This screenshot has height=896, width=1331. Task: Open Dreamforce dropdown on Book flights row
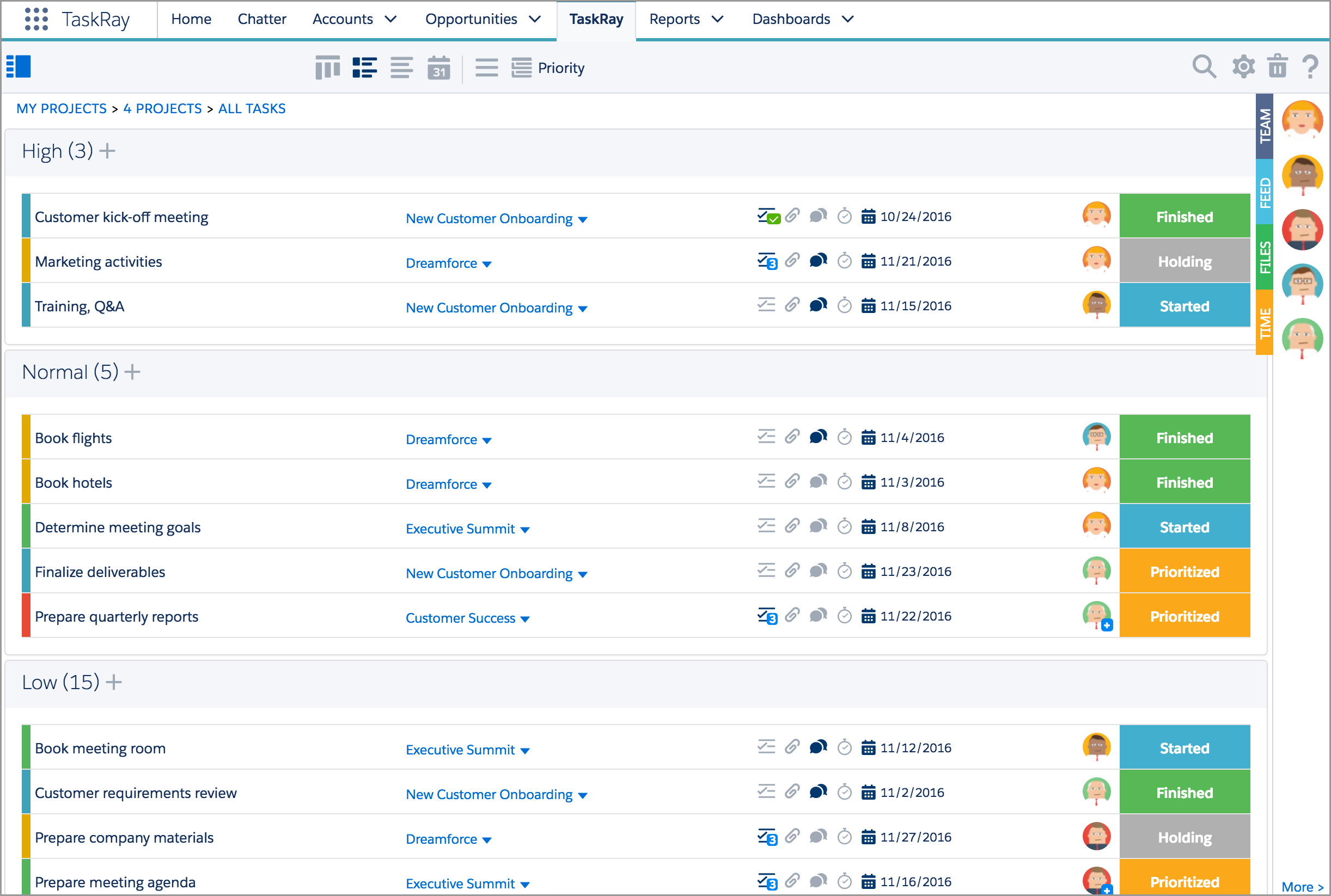pos(487,440)
